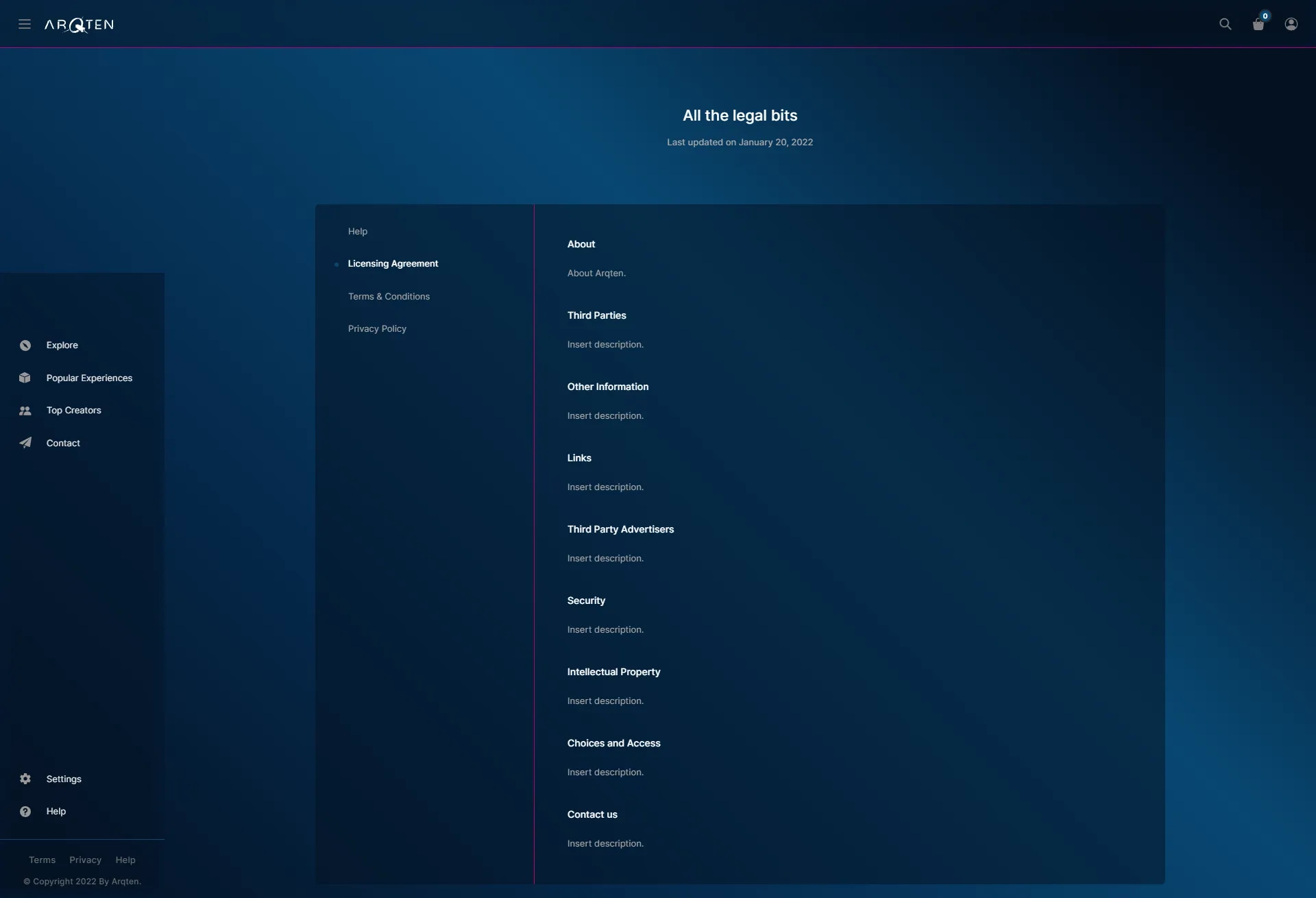This screenshot has height=898, width=1316.
Task: Click the Arqten logo
Action: (x=79, y=25)
